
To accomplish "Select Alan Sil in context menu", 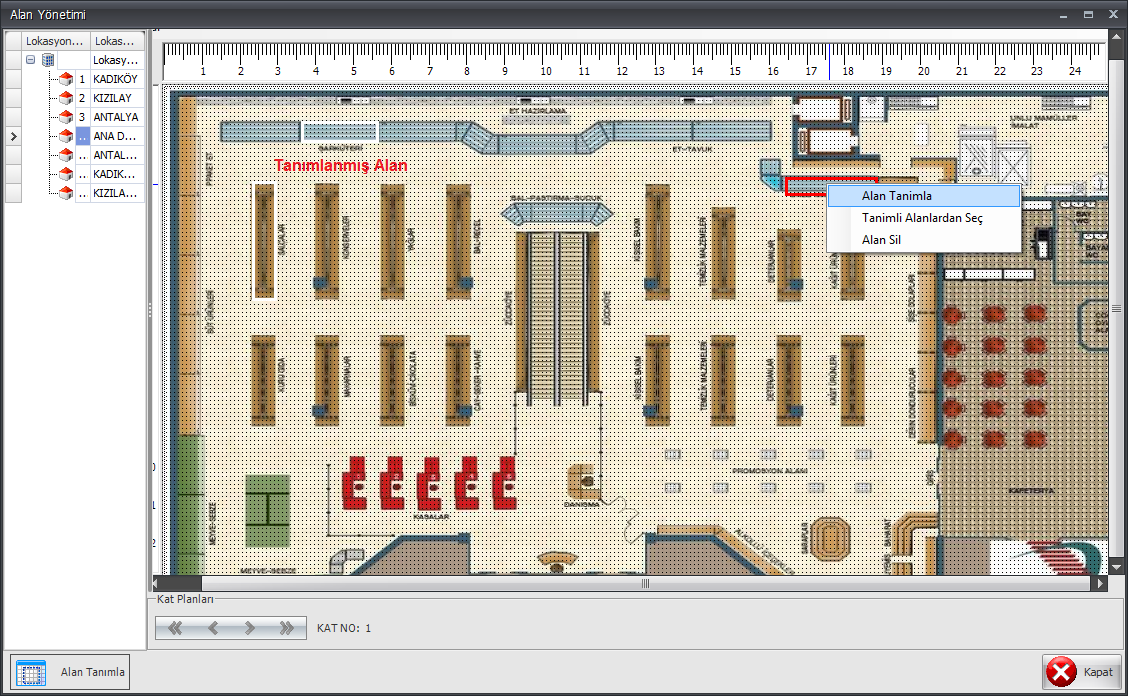I will (x=883, y=240).
